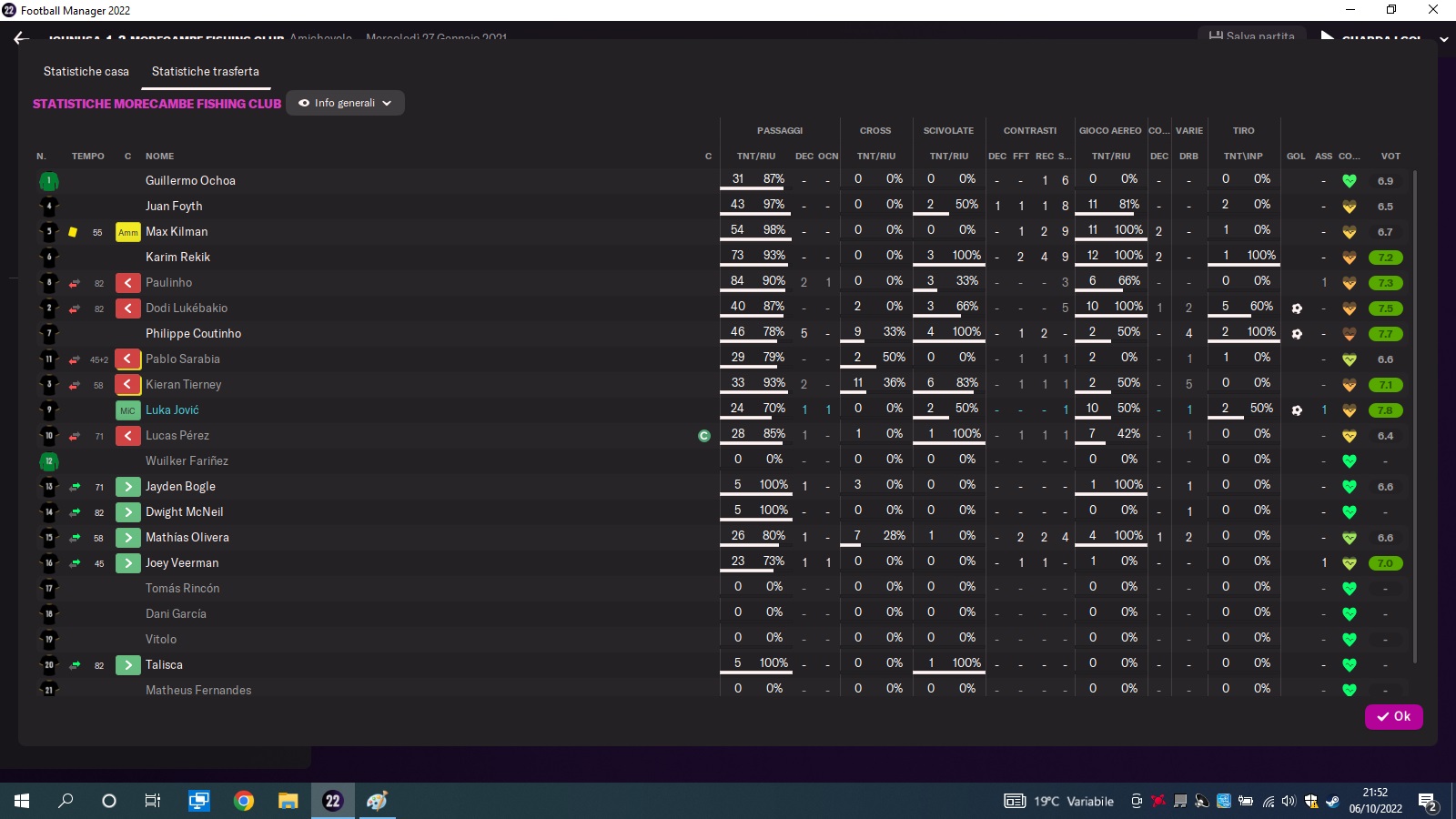This screenshot has height=819, width=1456.
Task: Click goal ball icon for Luka Jović
Action: pos(1297,410)
